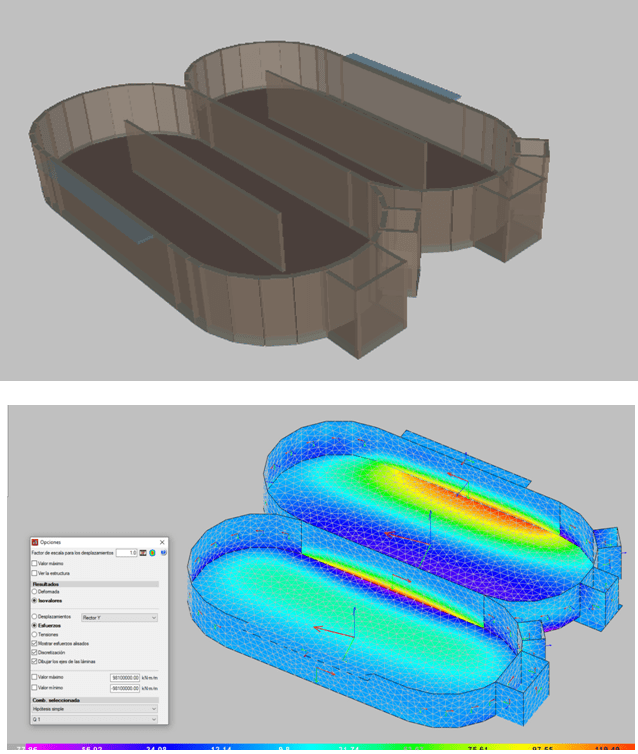Click the displacement scale factor field

pos(126,553)
